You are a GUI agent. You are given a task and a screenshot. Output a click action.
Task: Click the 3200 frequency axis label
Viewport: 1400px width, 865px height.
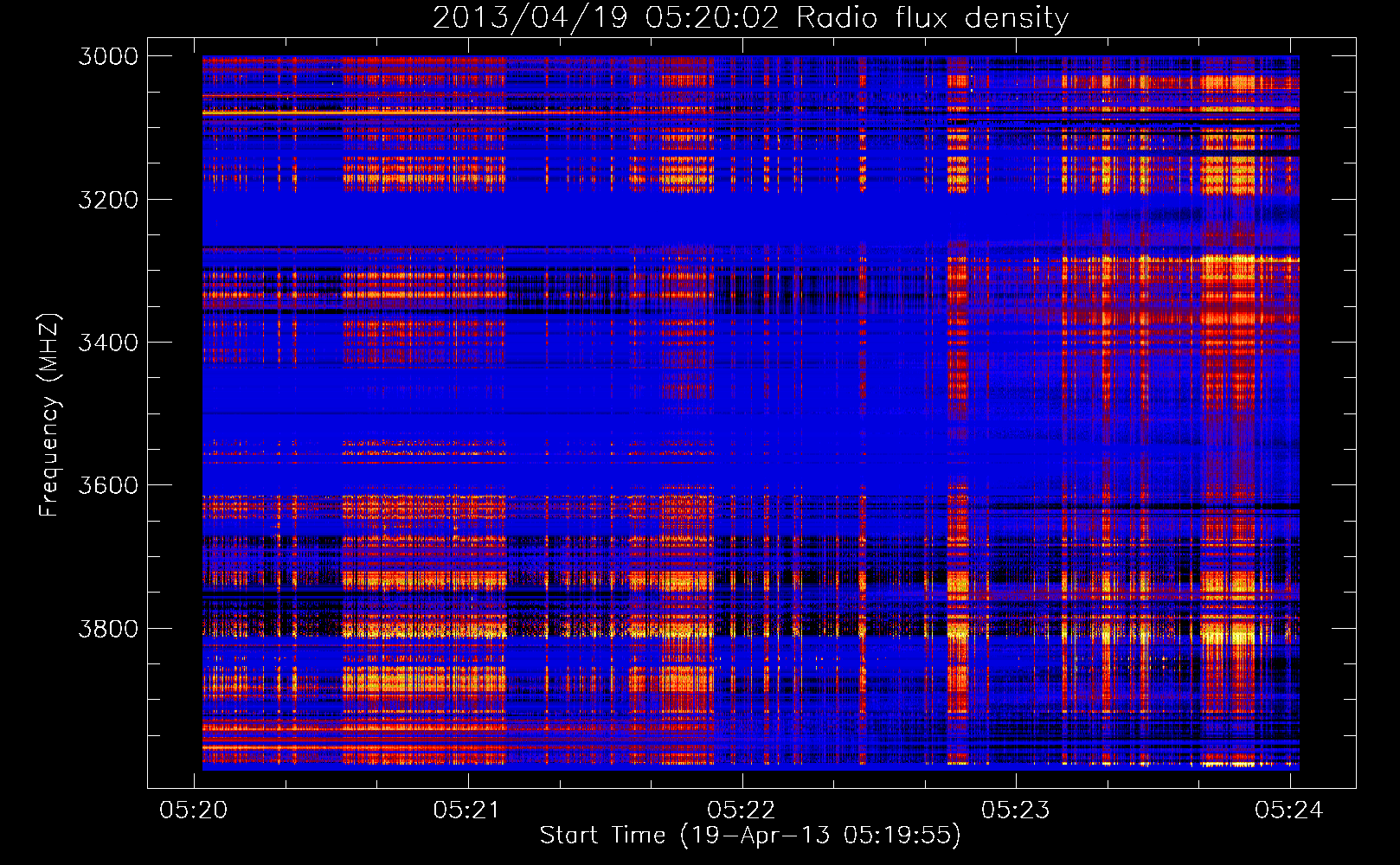[x=108, y=199]
